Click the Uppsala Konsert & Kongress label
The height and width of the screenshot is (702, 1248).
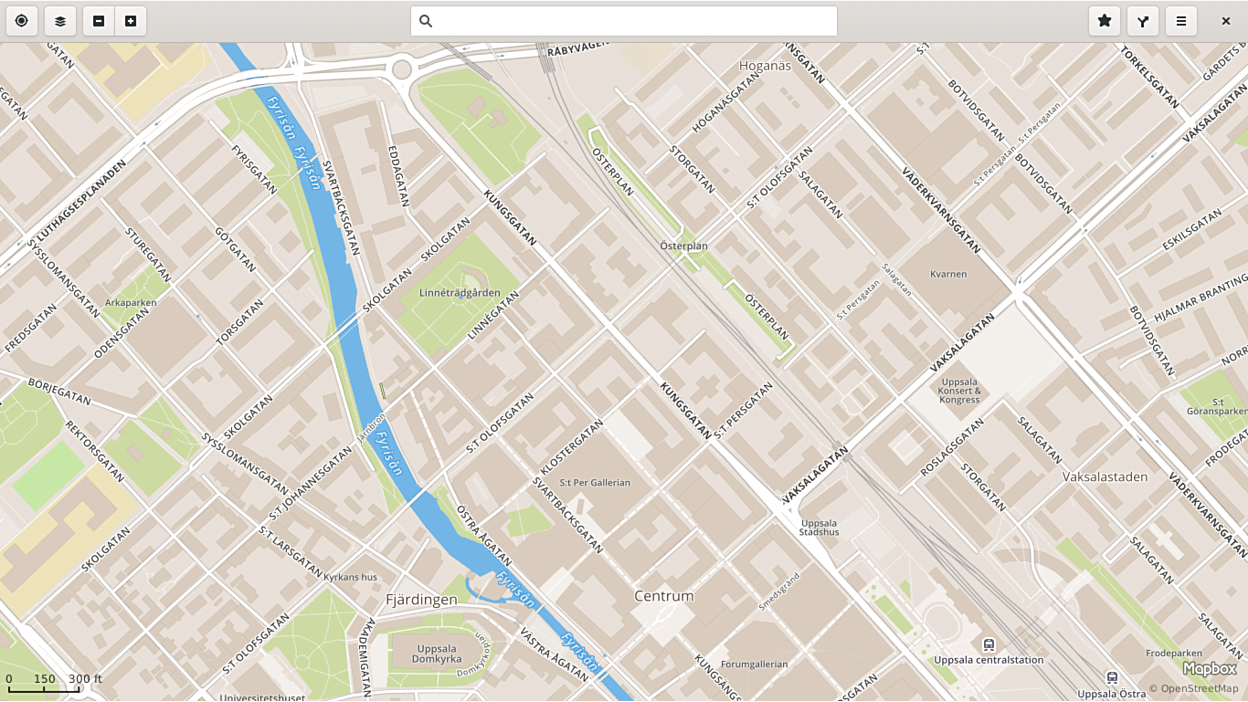[960, 390]
